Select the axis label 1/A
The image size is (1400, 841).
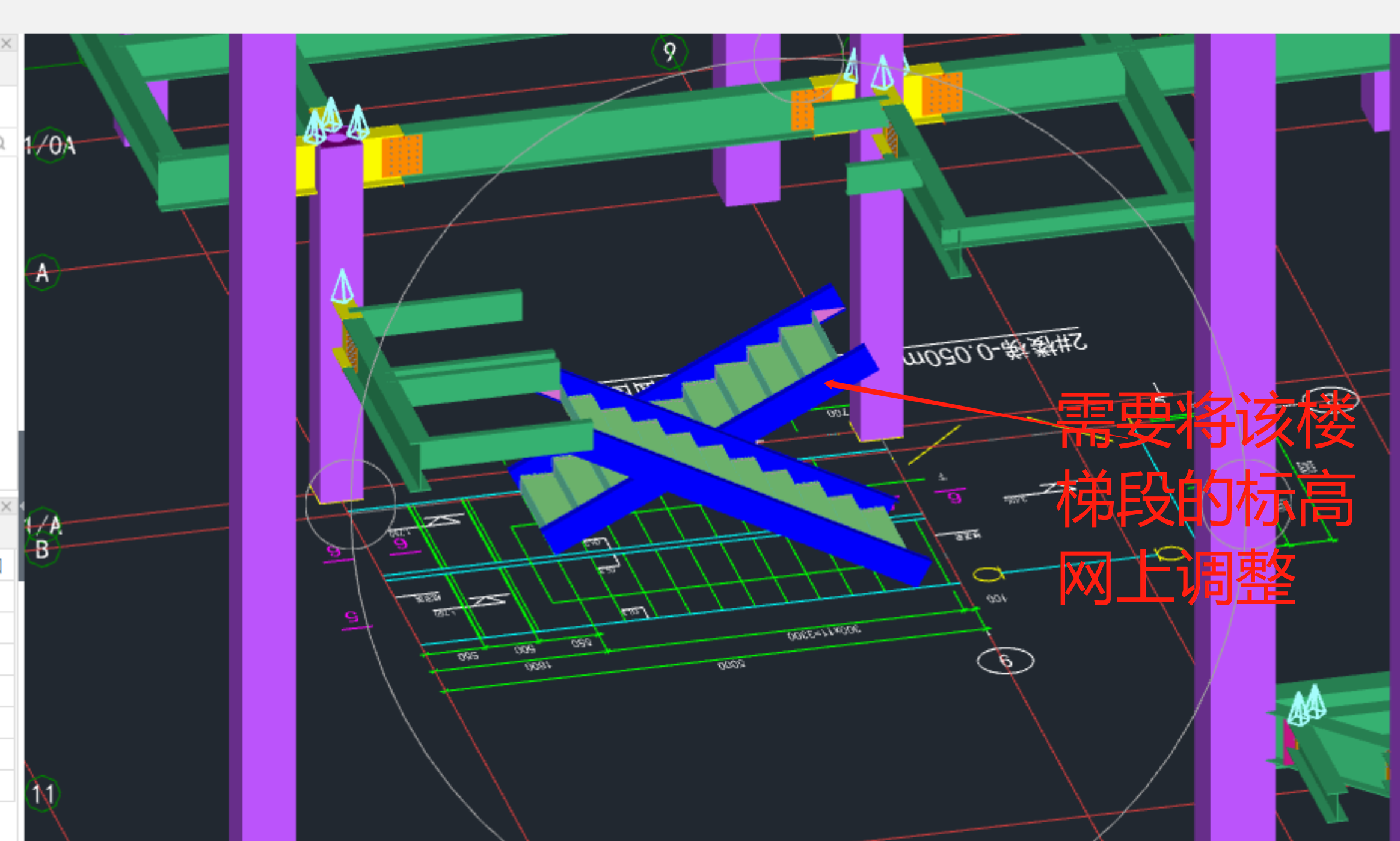[x=43, y=525]
